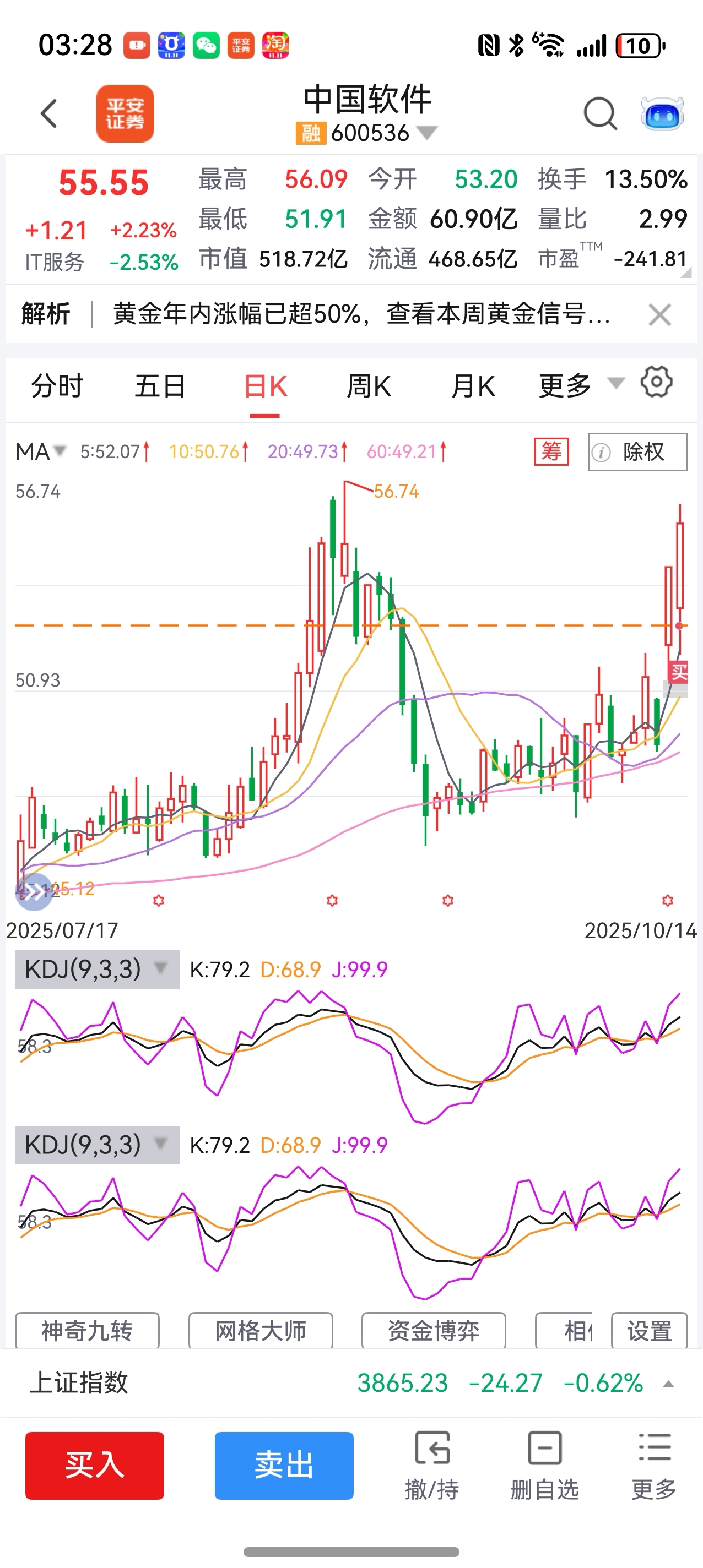The image size is (703, 1568).
Task: Dismiss the gold analysis banner with X
Action: (x=659, y=315)
